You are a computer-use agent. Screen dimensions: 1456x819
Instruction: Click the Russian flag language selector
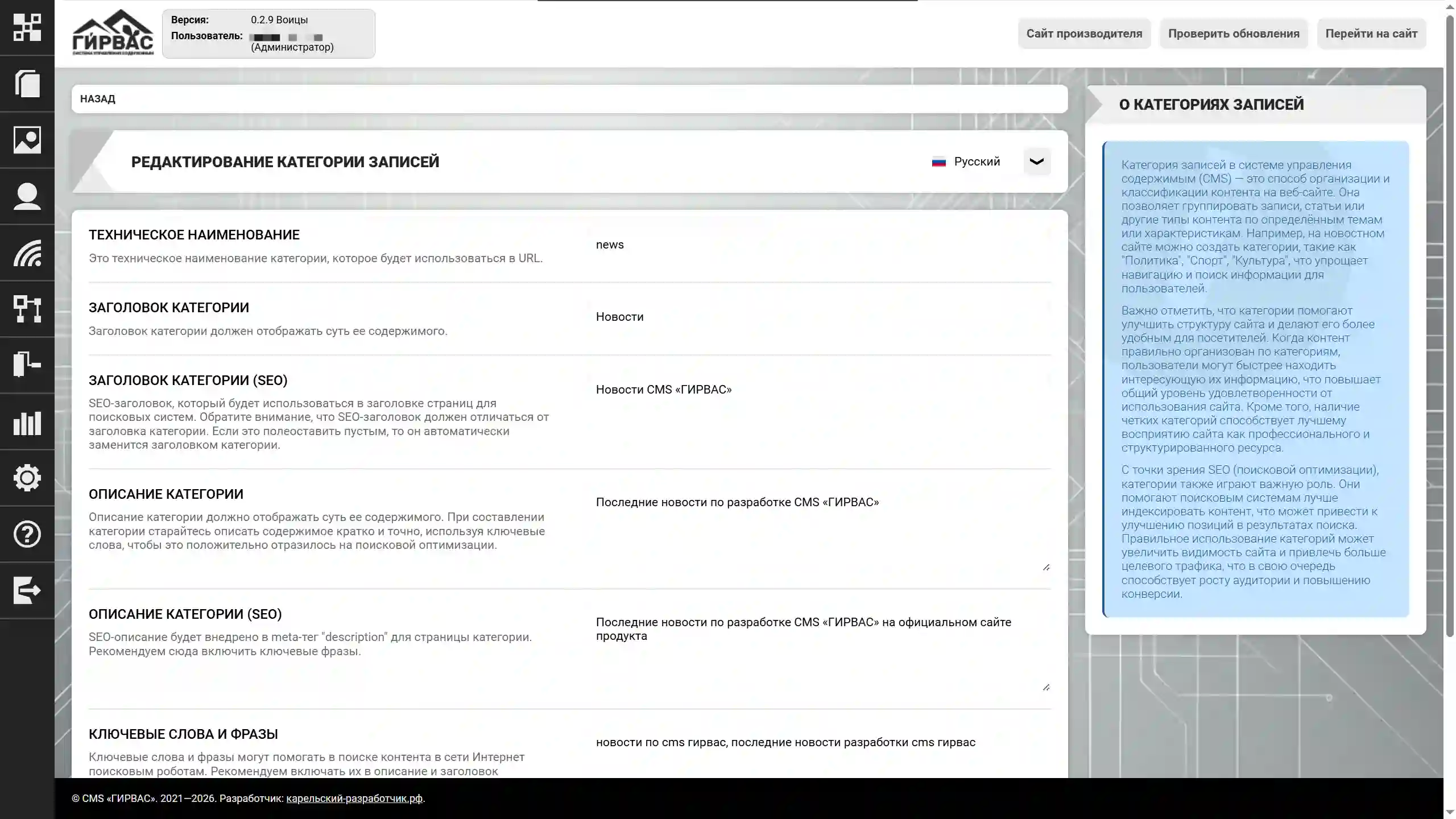(x=939, y=162)
